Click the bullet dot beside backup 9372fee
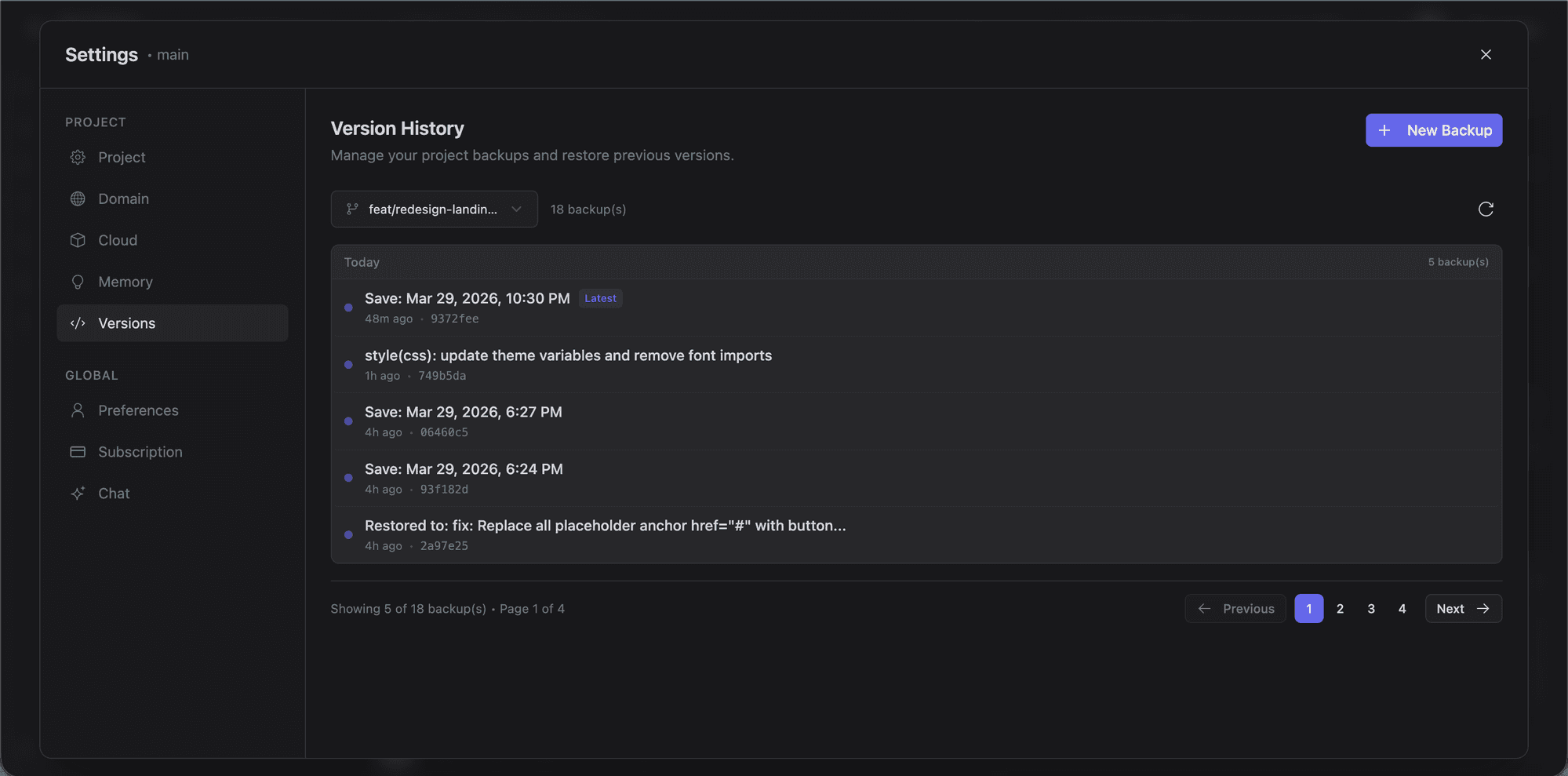 pyautogui.click(x=348, y=308)
